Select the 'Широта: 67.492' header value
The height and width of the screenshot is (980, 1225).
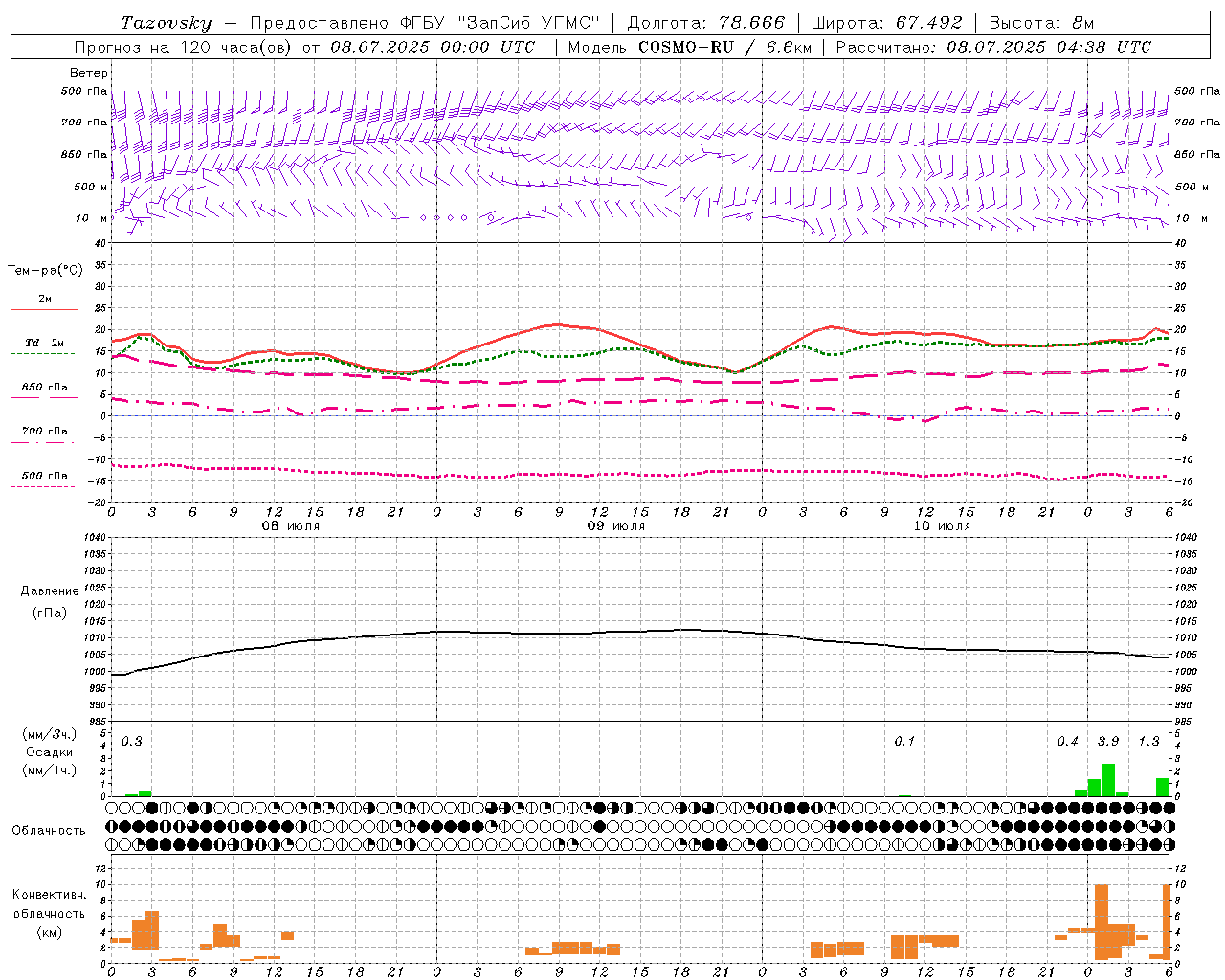(x=886, y=23)
